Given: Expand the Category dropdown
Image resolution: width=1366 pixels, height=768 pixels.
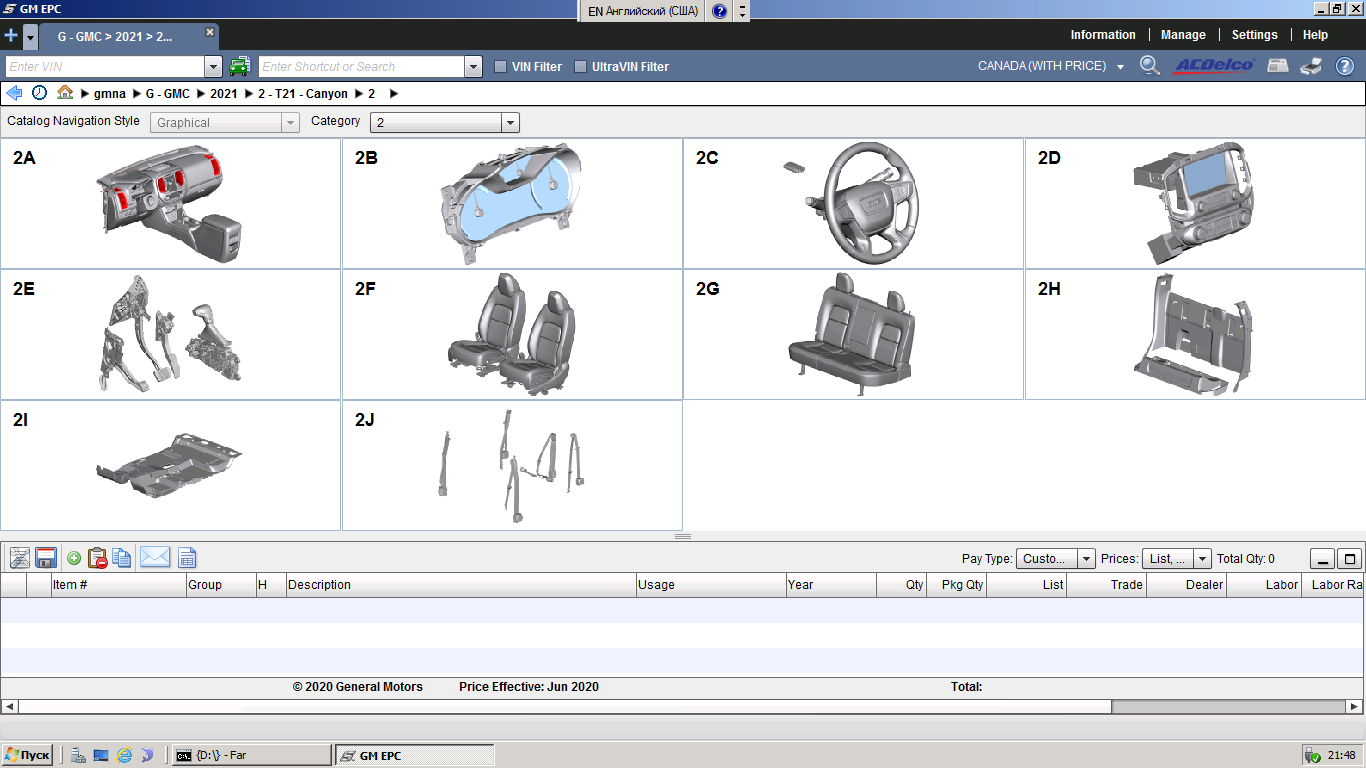Looking at the screenshot, I should coord(510,123).
